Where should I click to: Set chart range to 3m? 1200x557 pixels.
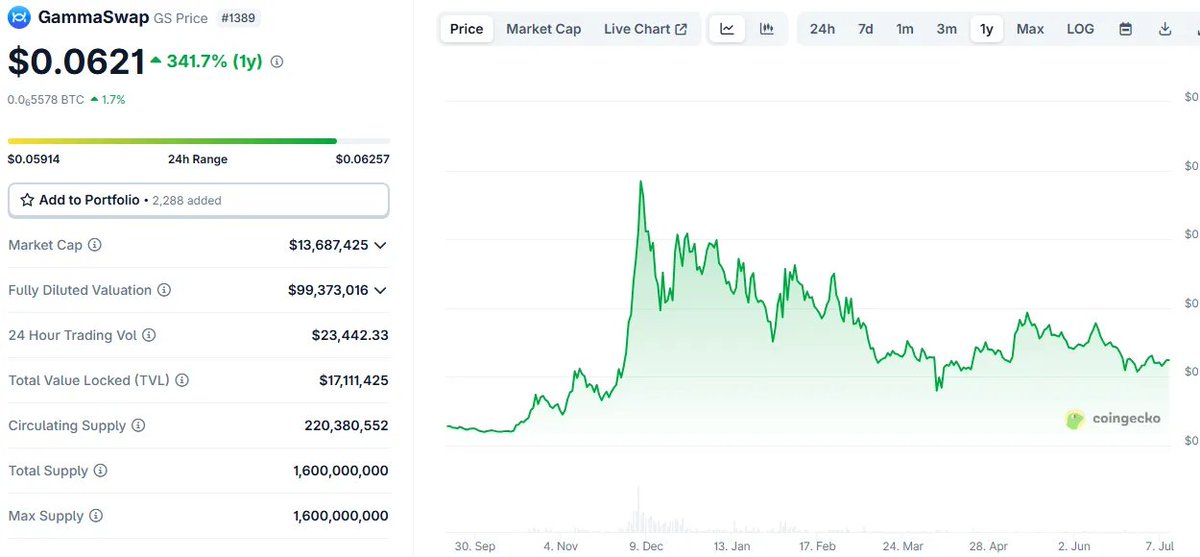pos(946,29)
